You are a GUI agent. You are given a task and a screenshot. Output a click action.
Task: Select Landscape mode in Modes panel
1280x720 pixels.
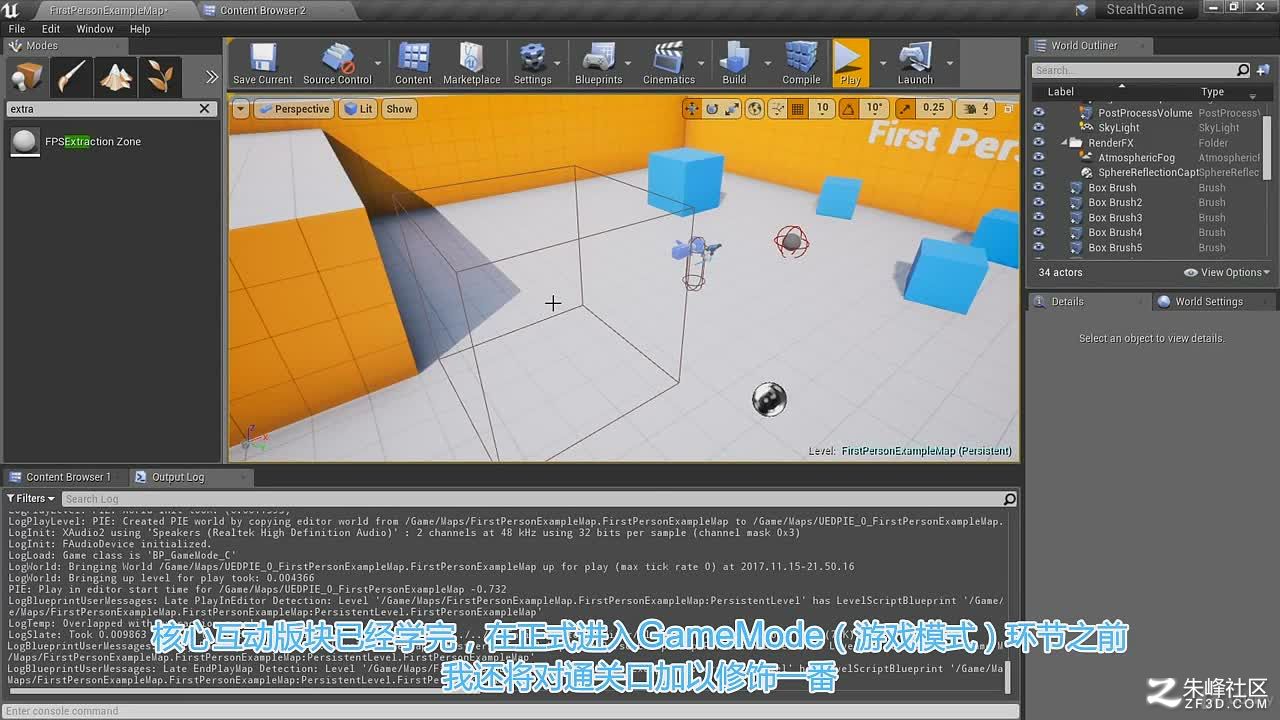pyautogui.click(x=116, y=76)
